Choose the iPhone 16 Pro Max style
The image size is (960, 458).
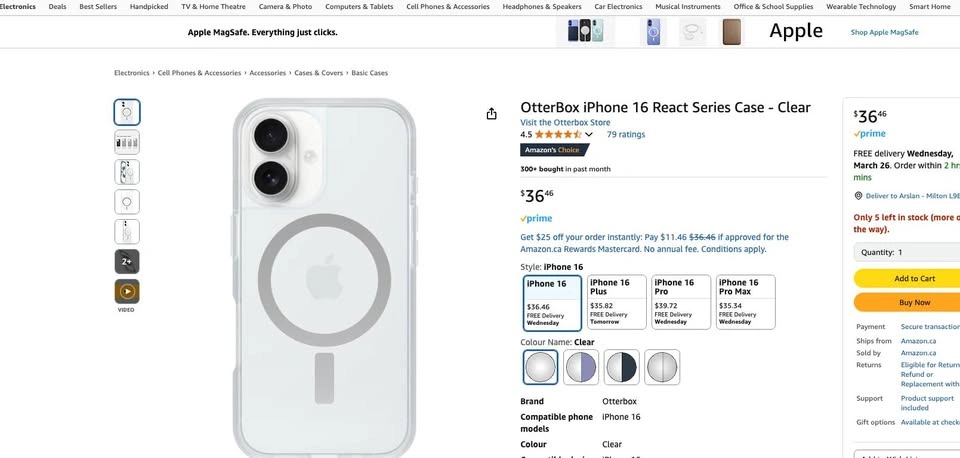(x=745, y=302)
